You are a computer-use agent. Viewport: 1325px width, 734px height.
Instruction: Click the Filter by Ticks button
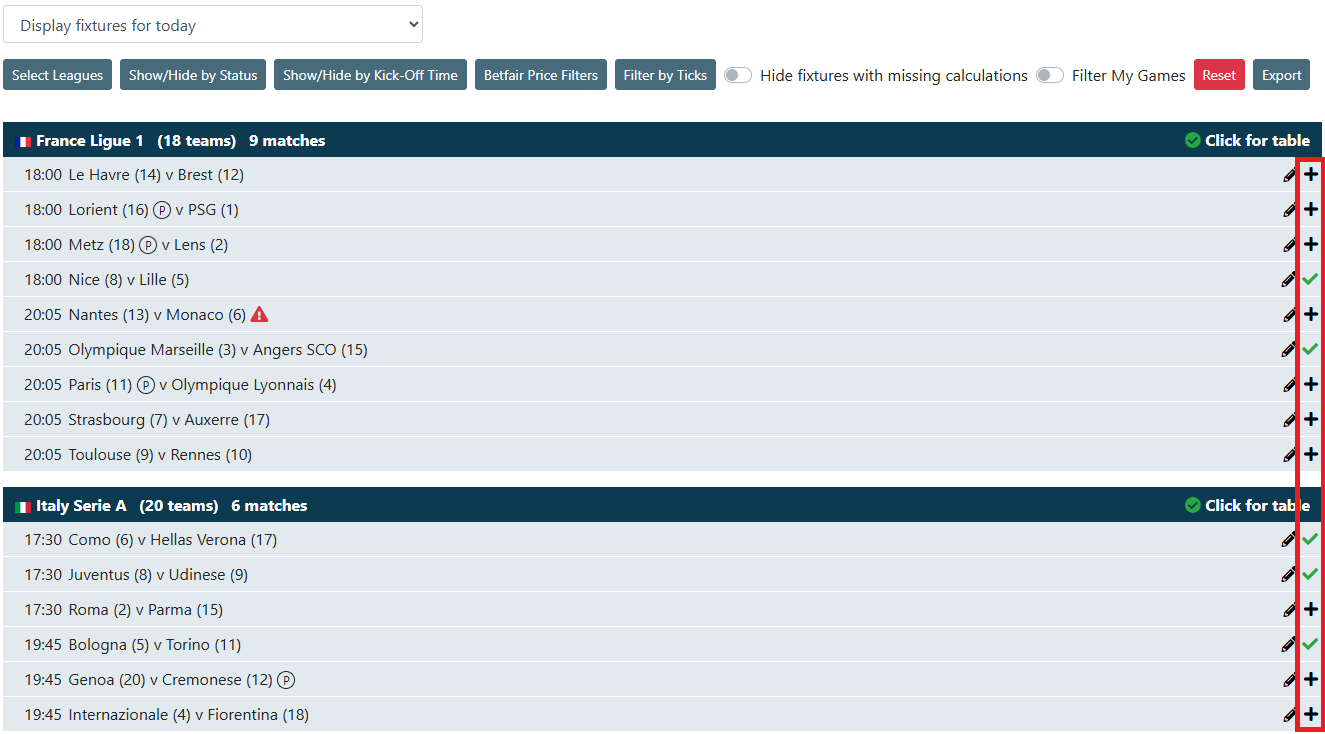pos(665,75)
